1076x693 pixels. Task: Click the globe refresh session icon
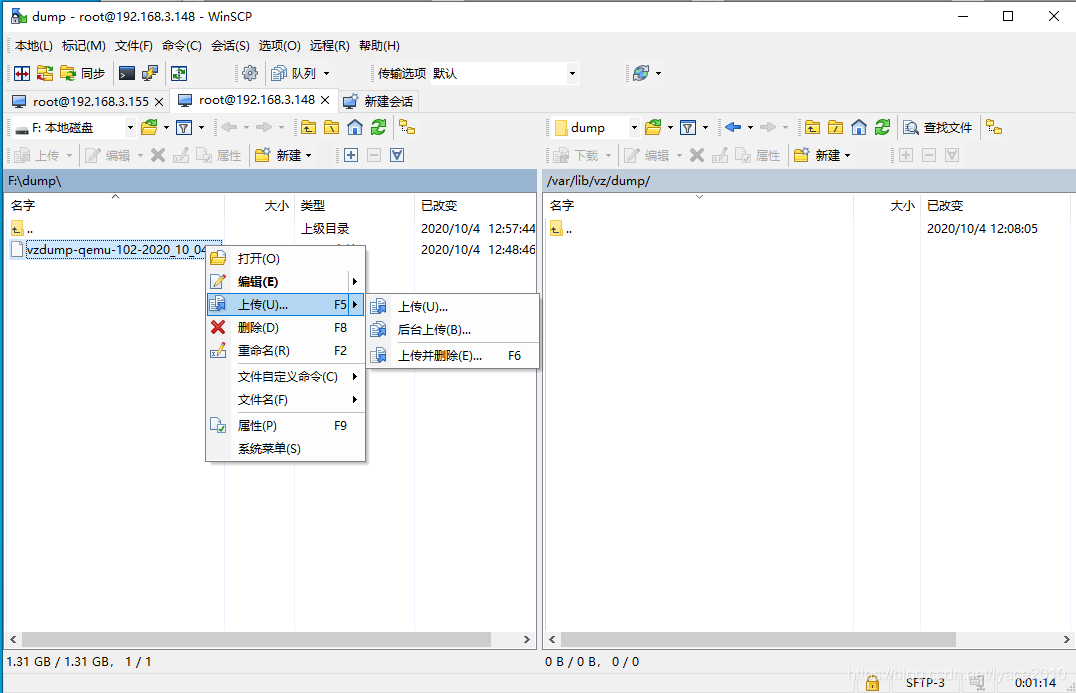[x=641, y=73]
